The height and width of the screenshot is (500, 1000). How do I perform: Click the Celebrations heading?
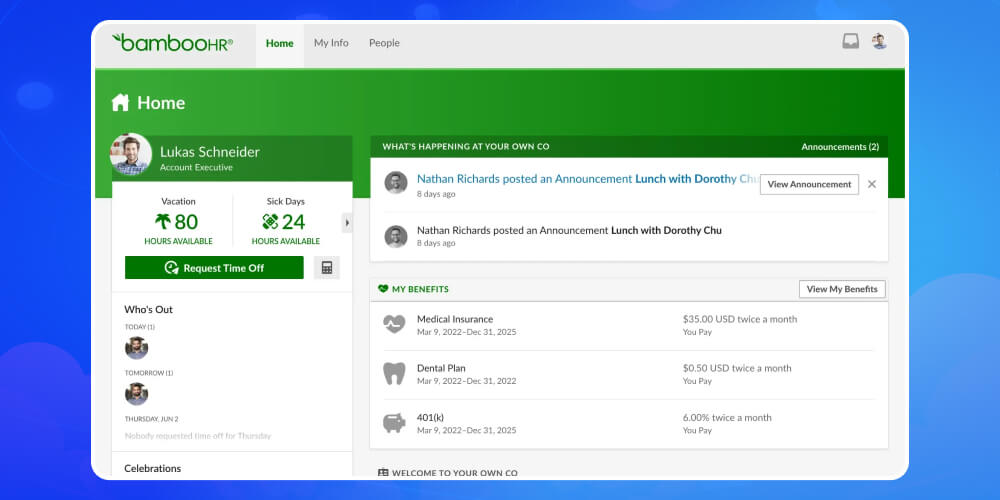pyautogui.click(x=152, y=468)
